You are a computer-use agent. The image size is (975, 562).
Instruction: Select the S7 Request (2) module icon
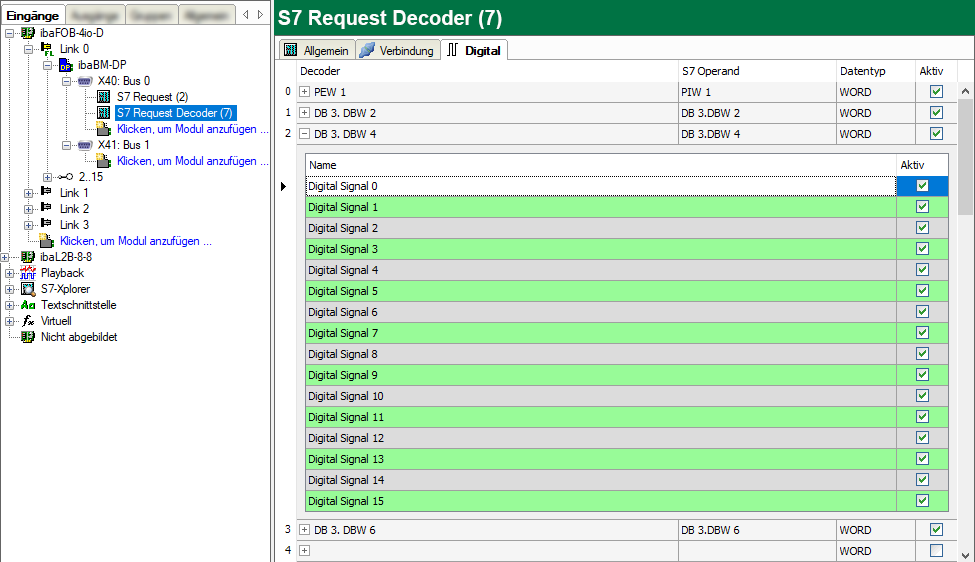pyautogui.click(x=104, y=97)
